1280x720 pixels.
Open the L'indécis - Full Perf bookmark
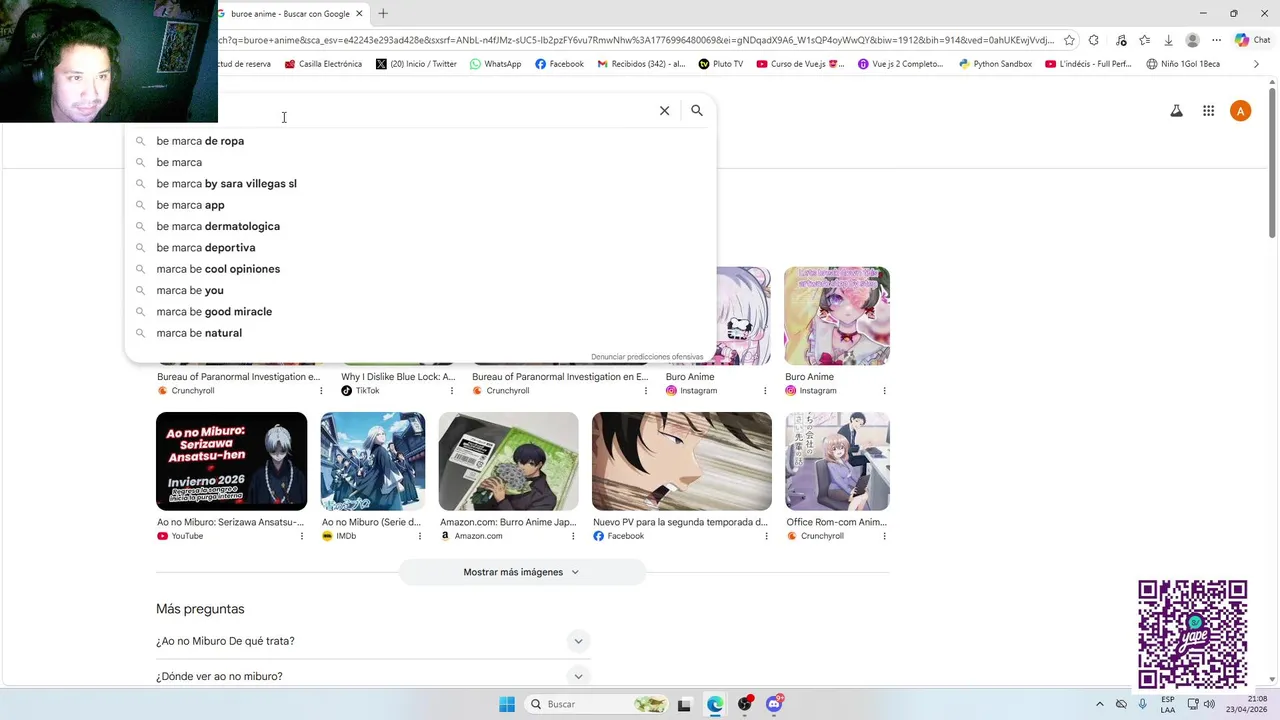[x=1088, y=64]
